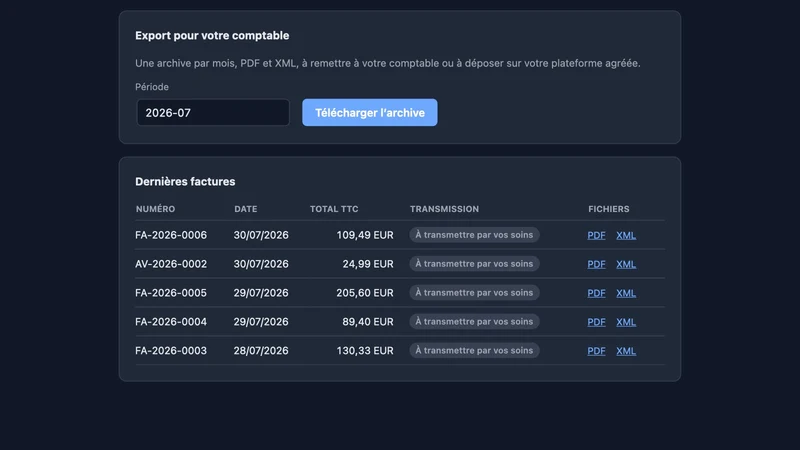Click the amount 89,40 EUR
The image size is (800, 450).
point(368,322)
